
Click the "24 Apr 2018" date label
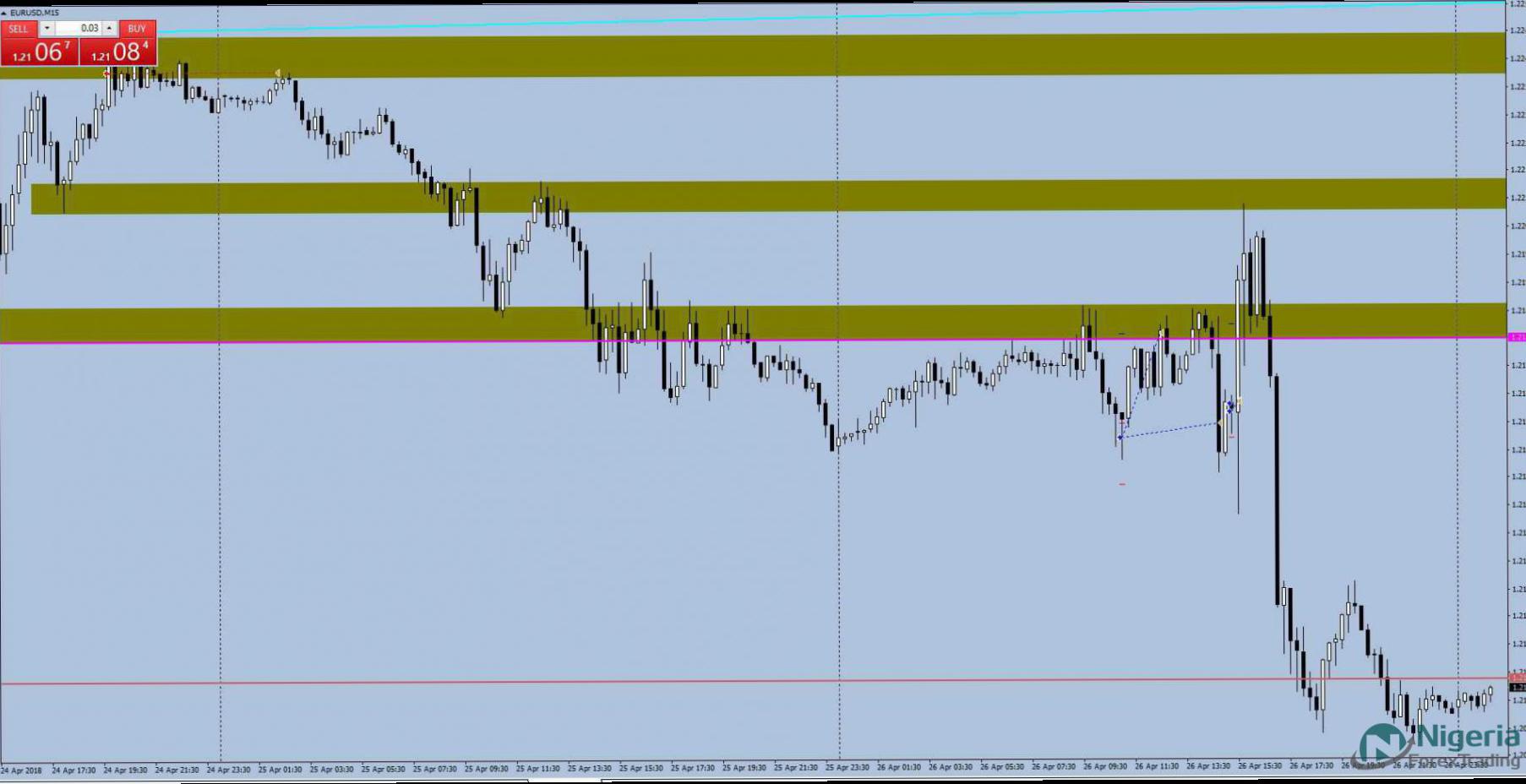pos(21,770)
